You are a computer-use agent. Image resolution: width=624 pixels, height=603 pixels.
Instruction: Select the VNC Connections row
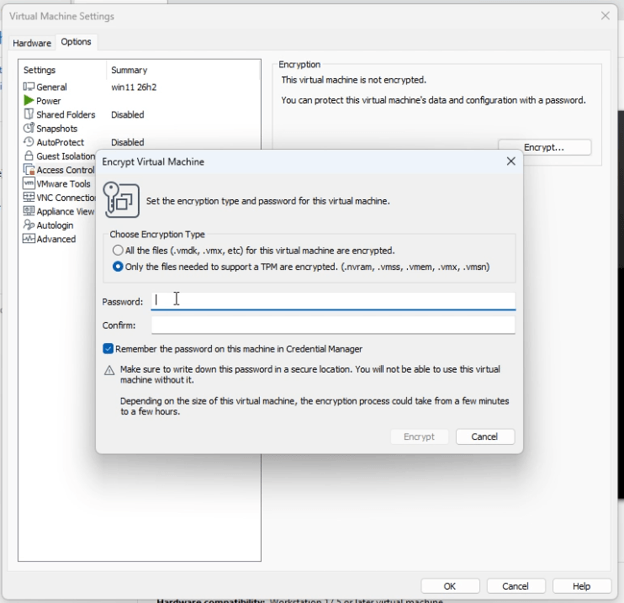click(58, 197)
